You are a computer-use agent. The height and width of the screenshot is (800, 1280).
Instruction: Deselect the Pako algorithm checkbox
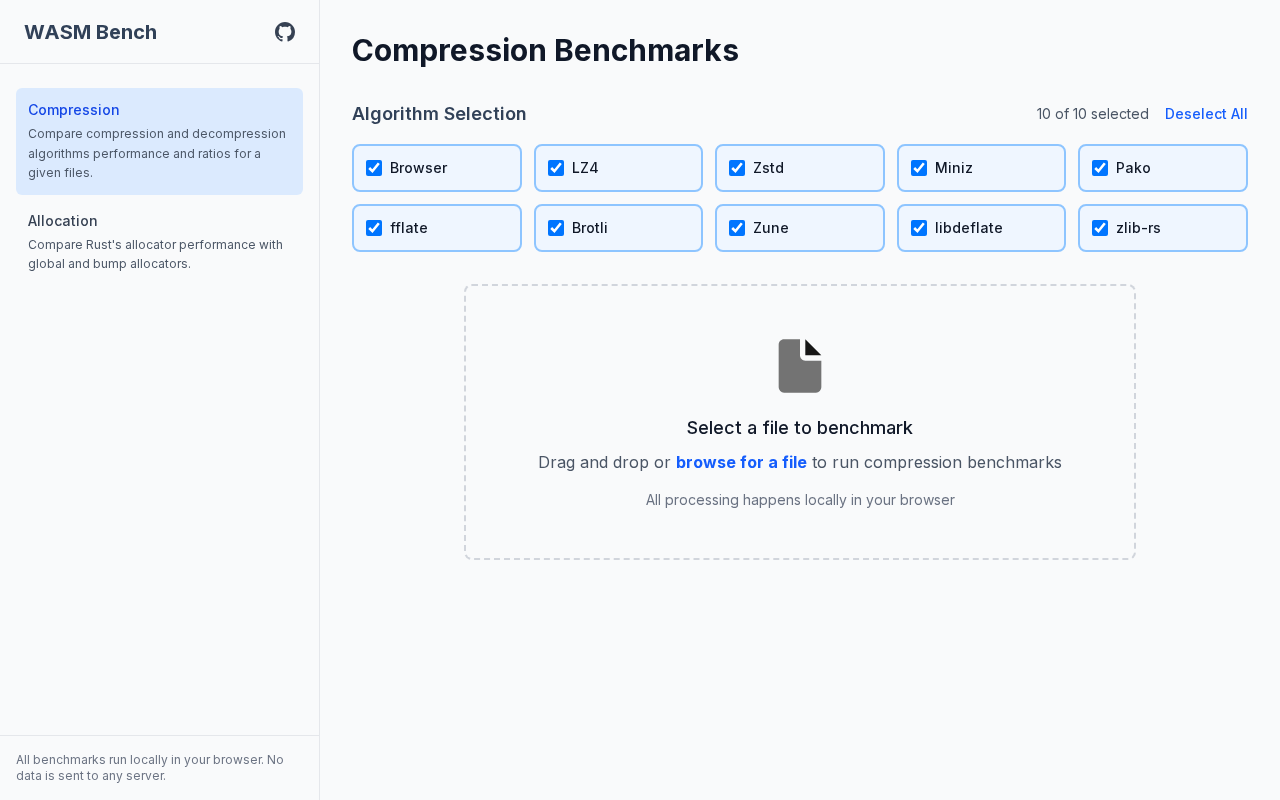(x=1100, y=168)
